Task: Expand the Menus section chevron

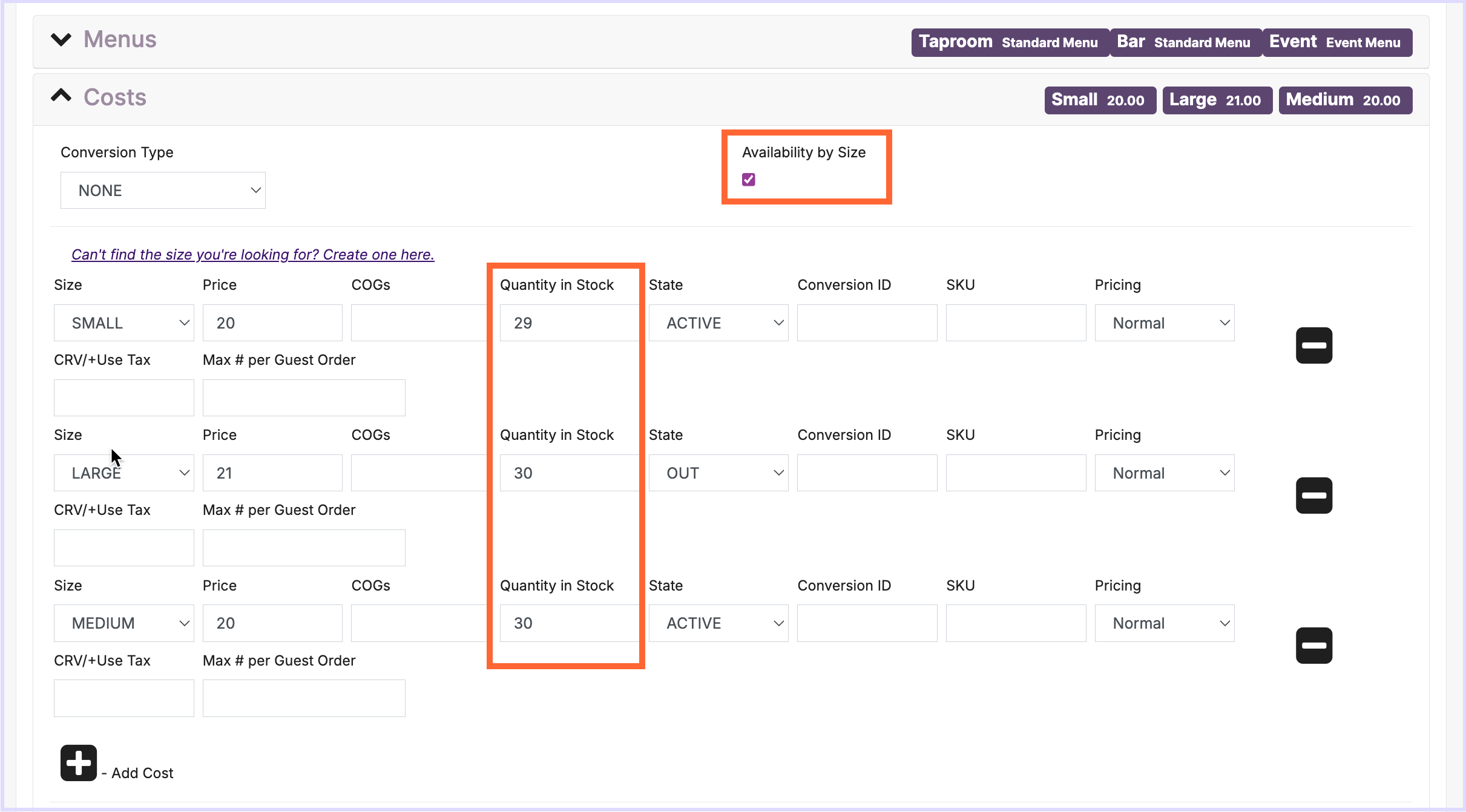Action: (x=61, y=39)
